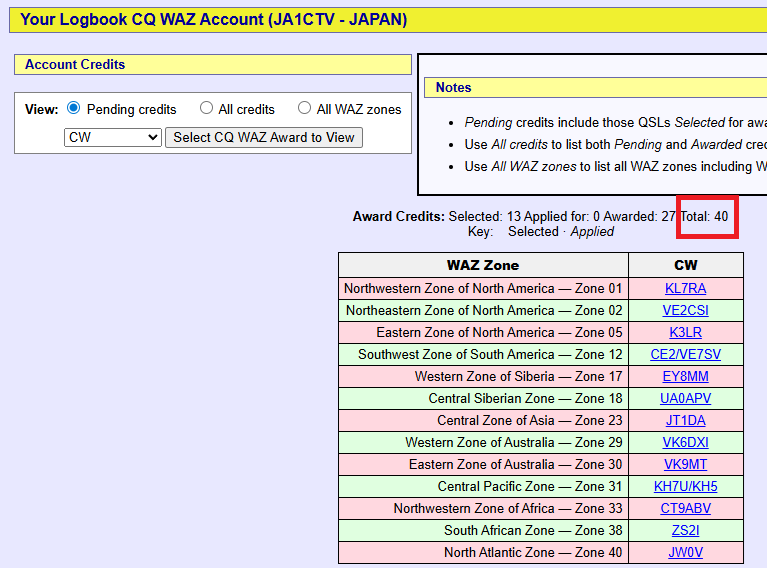Open the KL7RA callsign link
This screenshot has height=568, width=767.
(x=685, y=288)
